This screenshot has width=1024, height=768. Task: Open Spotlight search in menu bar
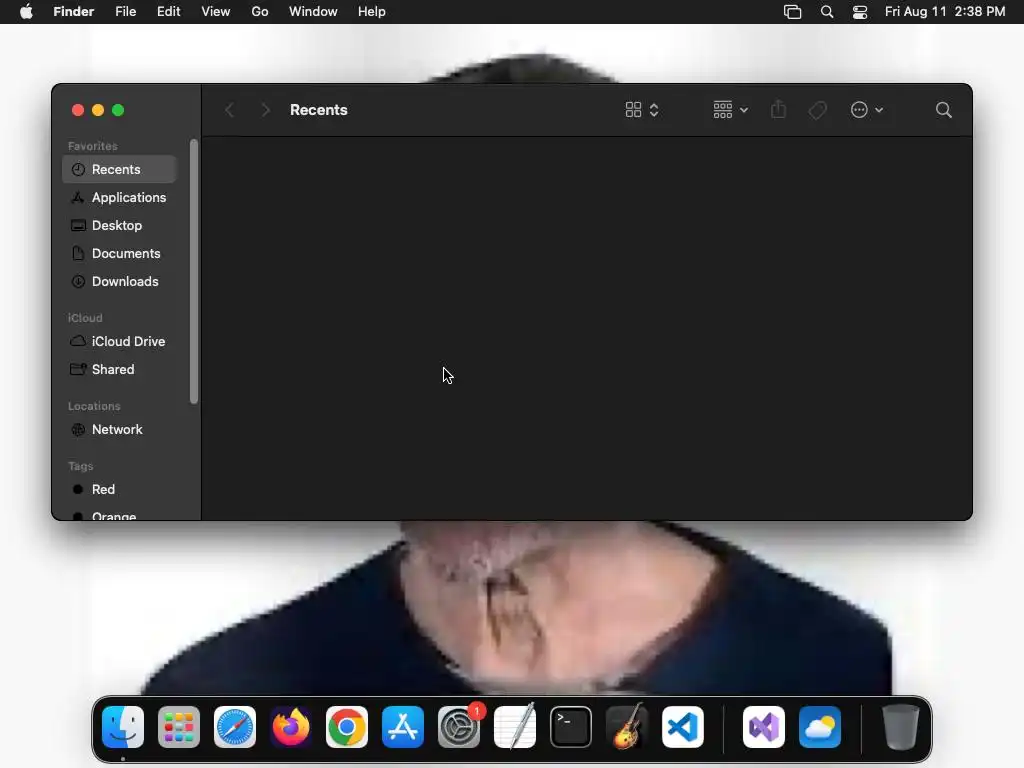(827, 12)
